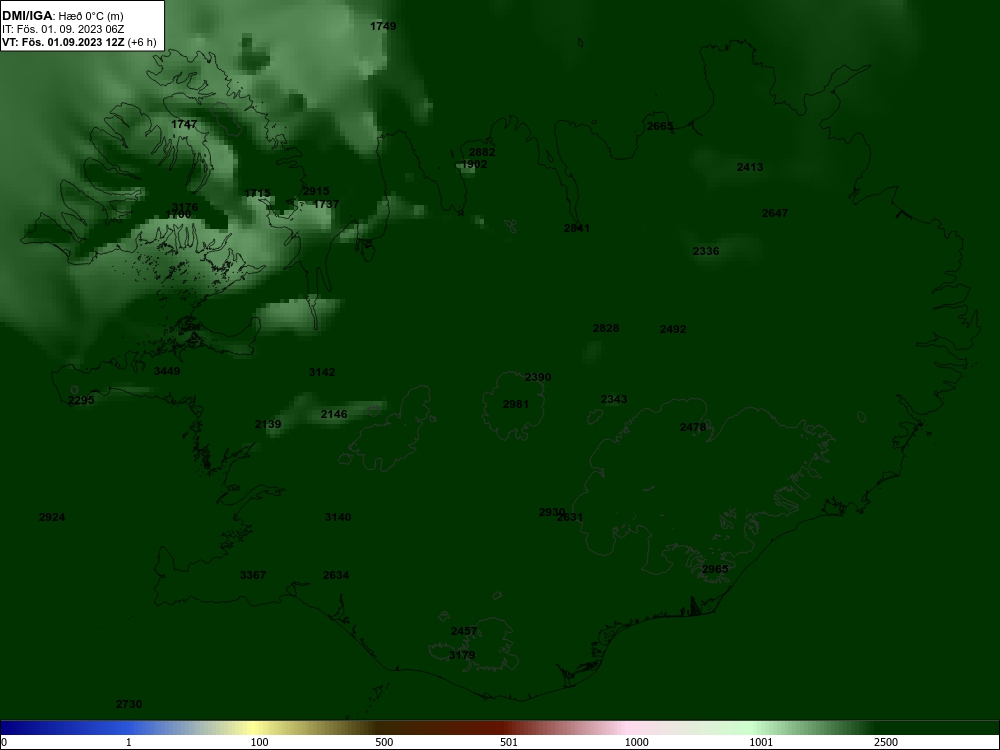Click the 2492 value on the map

[673, 330]
